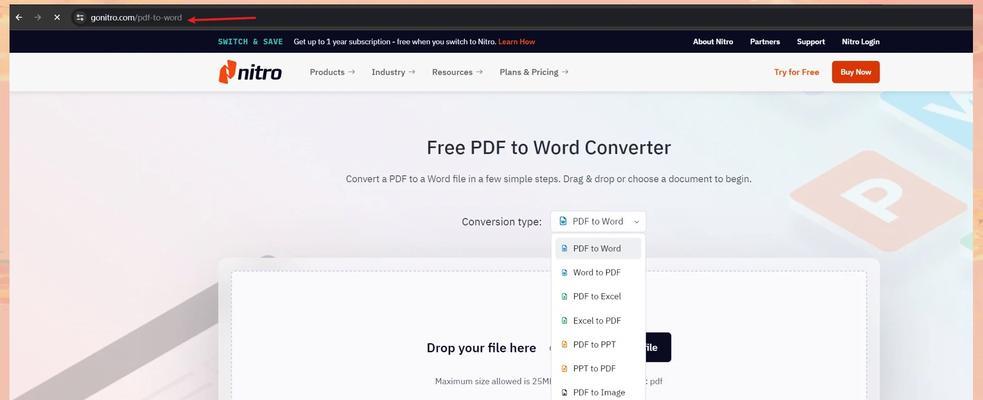
Task: Click the Drop your file here text
Action: tap(481, 348)
